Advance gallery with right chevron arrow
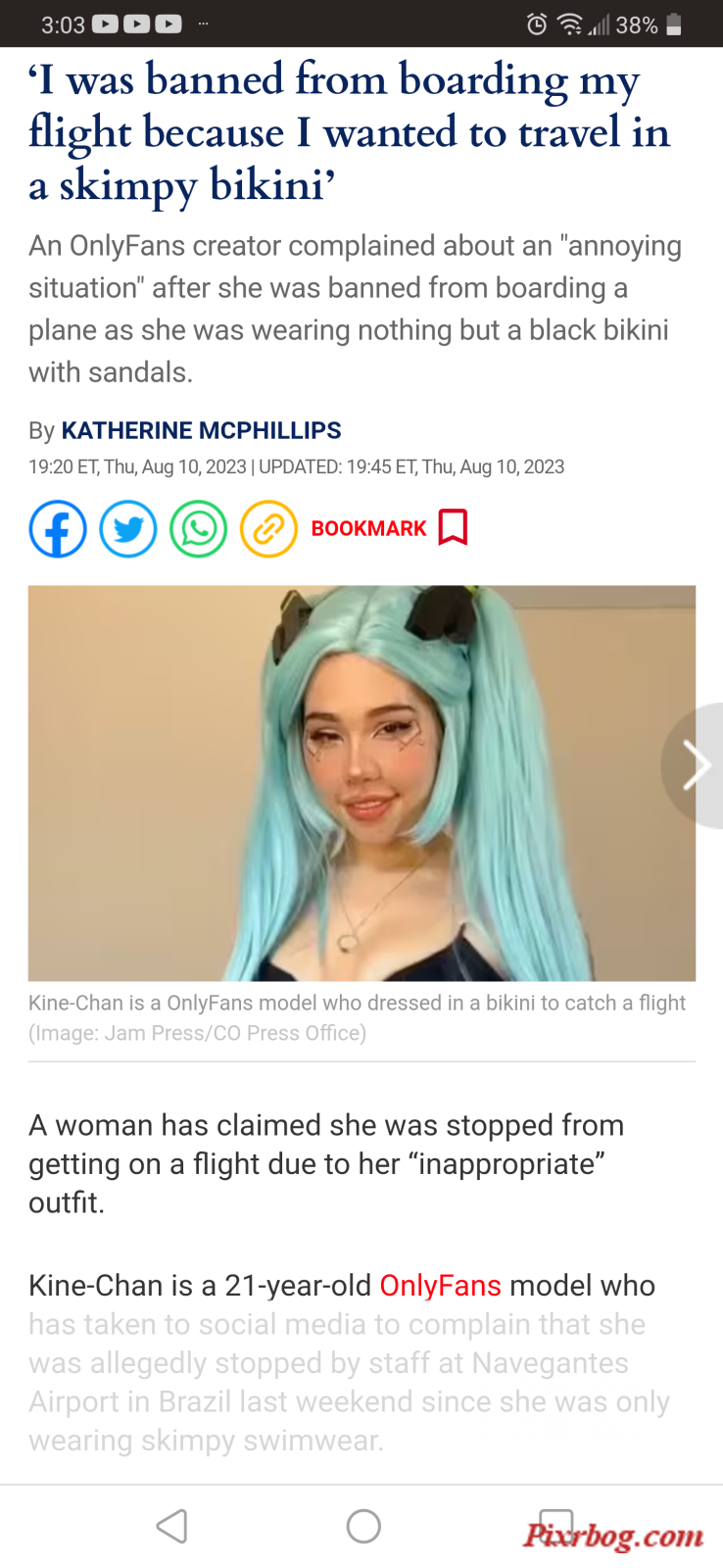This screenshot has height=1568, width=723. click(696, 765)
